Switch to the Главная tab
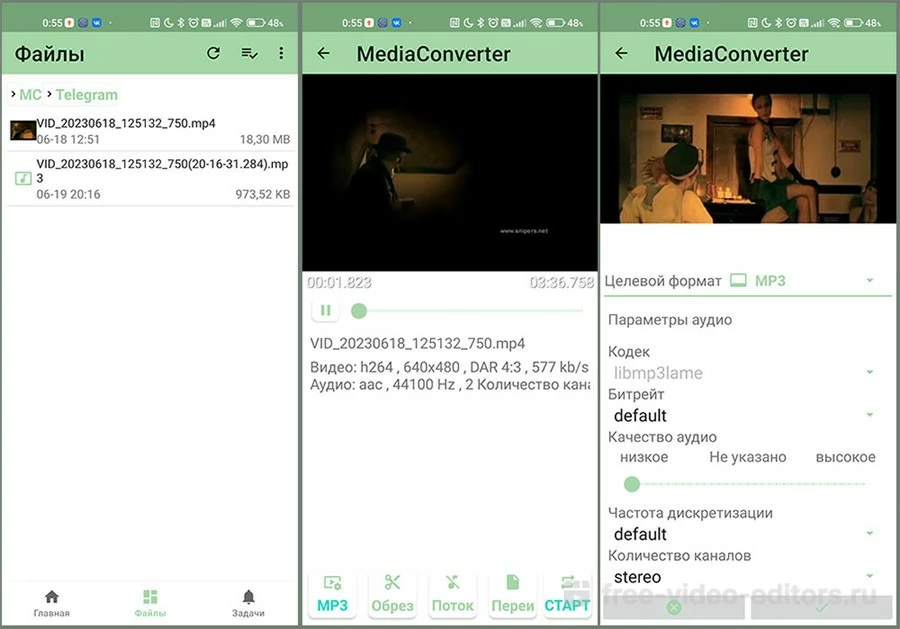The width and height of the screenshot is (900, 629). coord(52,603)
